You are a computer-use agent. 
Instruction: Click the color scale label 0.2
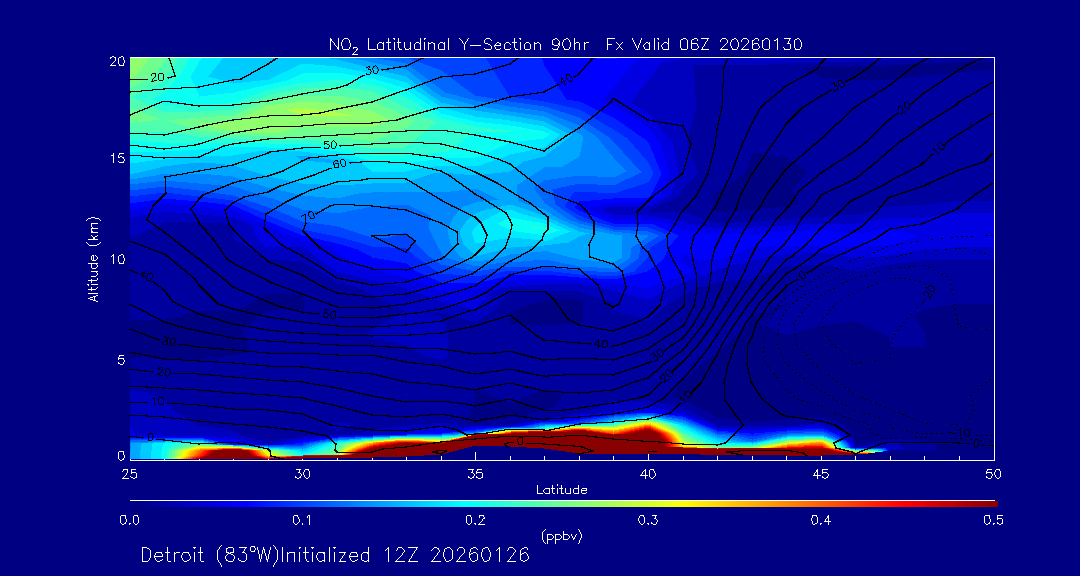click(475, 521)
